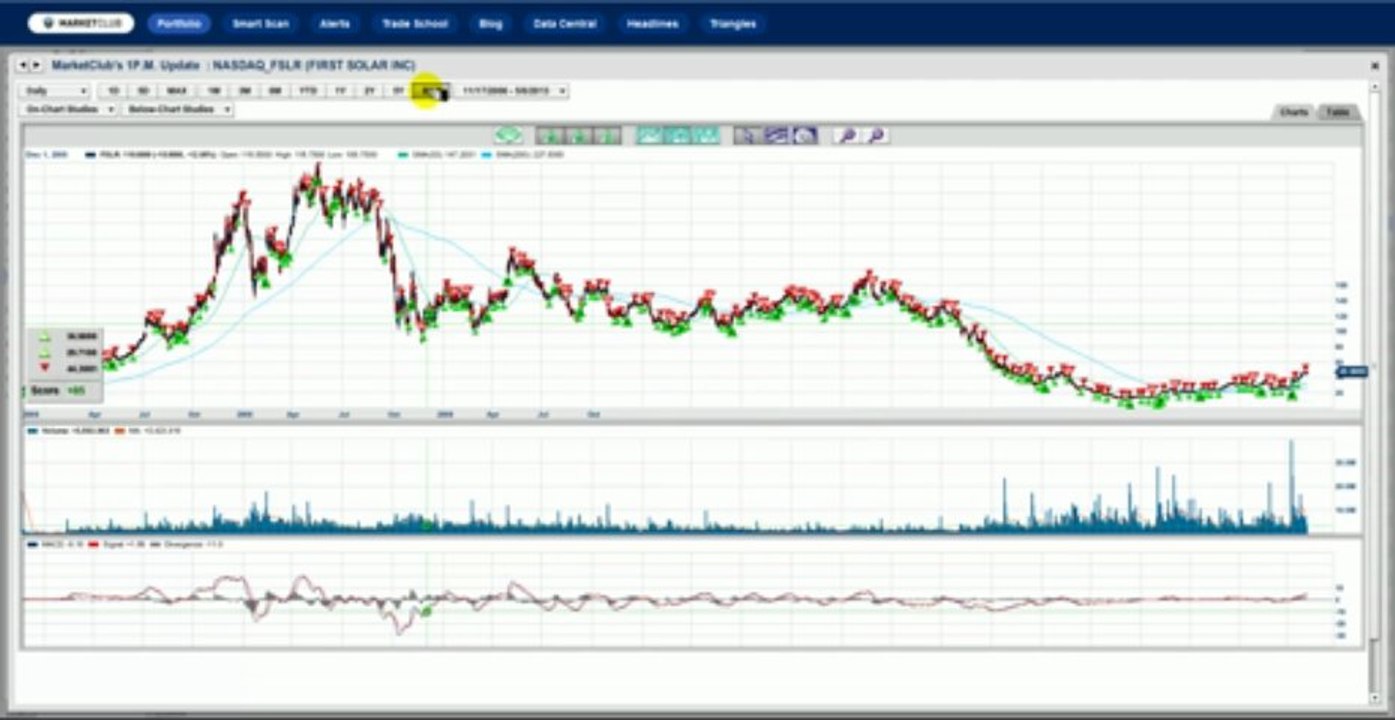The image size is (1395, 720).
Task: Go to Alerts in top navigation
Action: pos(334,23)
